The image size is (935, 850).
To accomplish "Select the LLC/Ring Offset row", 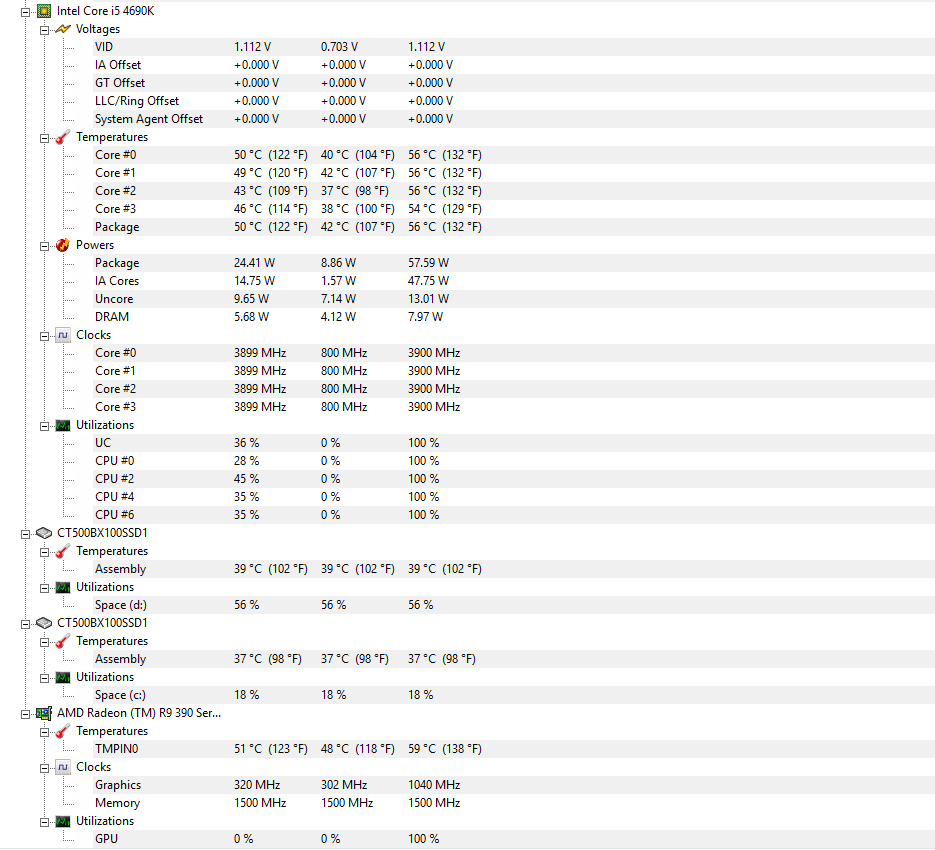I will pyautogui.click(x=513, y=101).
